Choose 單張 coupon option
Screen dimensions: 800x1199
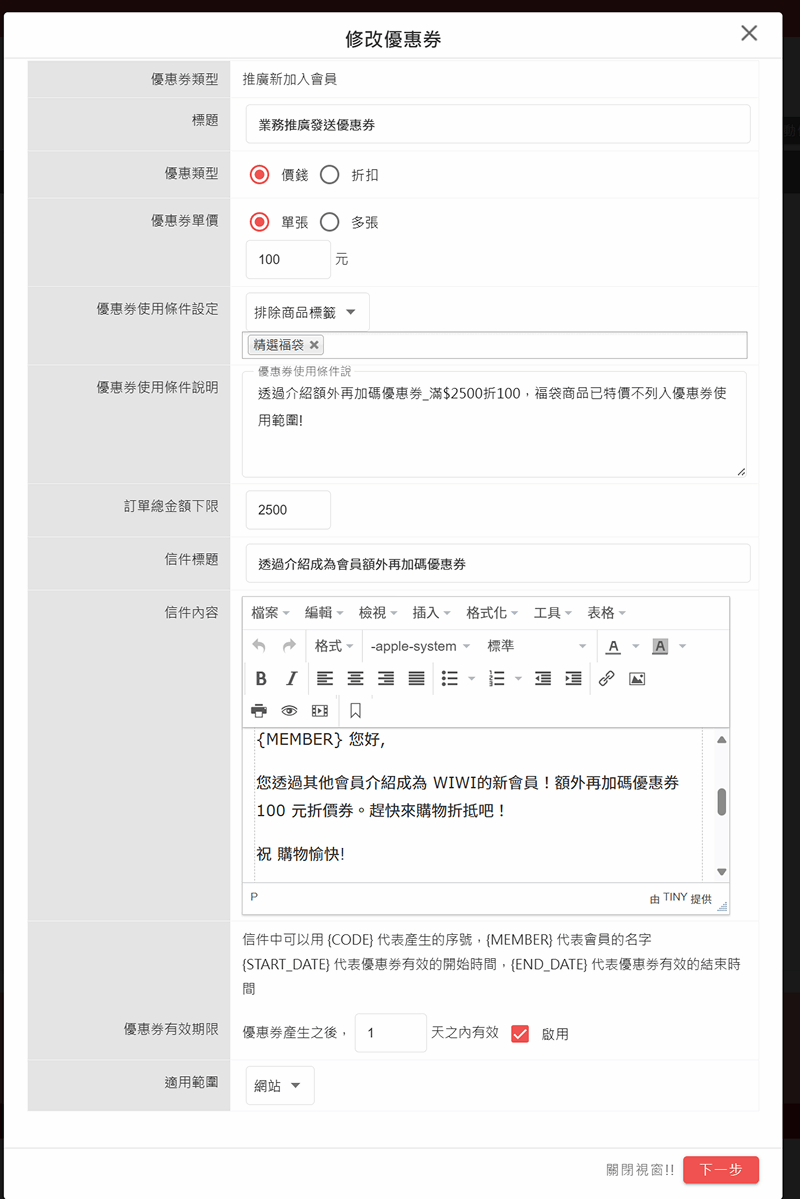coord(260,223)
